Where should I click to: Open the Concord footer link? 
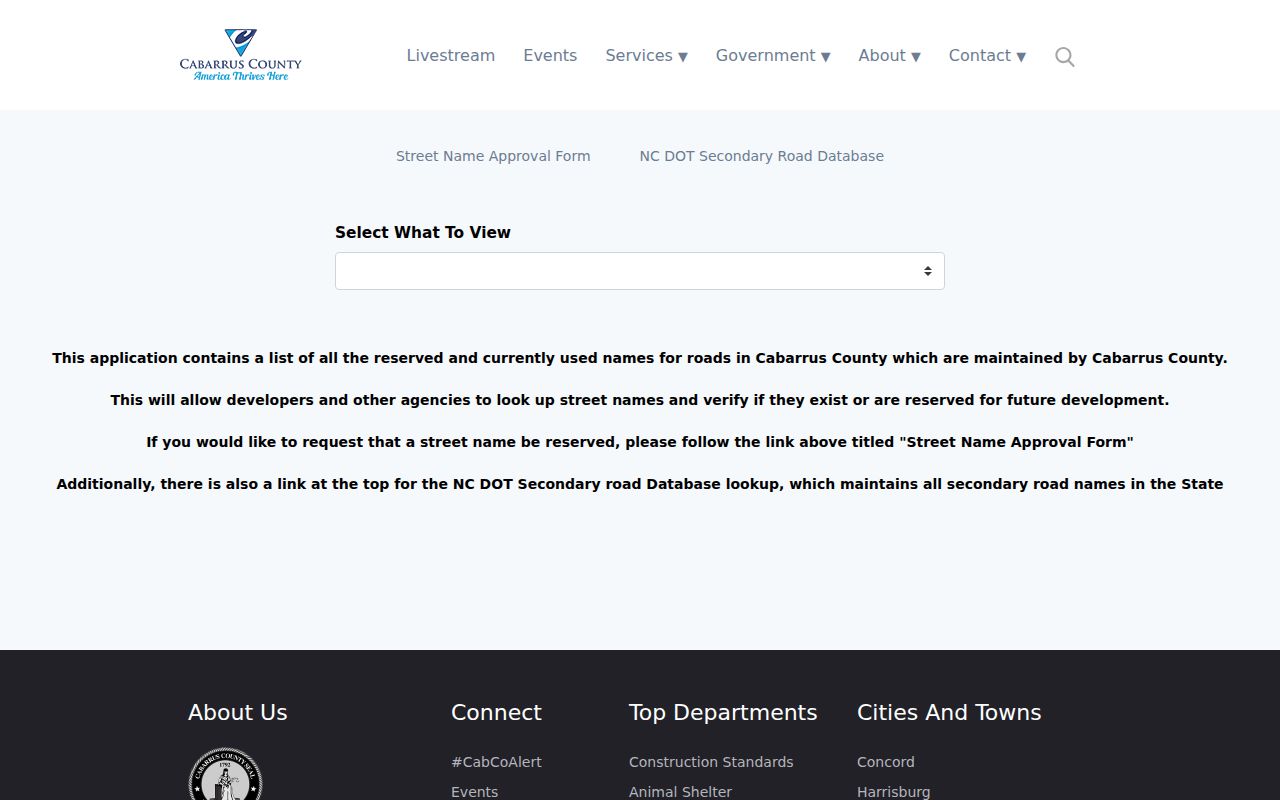[x=886, y=762]
